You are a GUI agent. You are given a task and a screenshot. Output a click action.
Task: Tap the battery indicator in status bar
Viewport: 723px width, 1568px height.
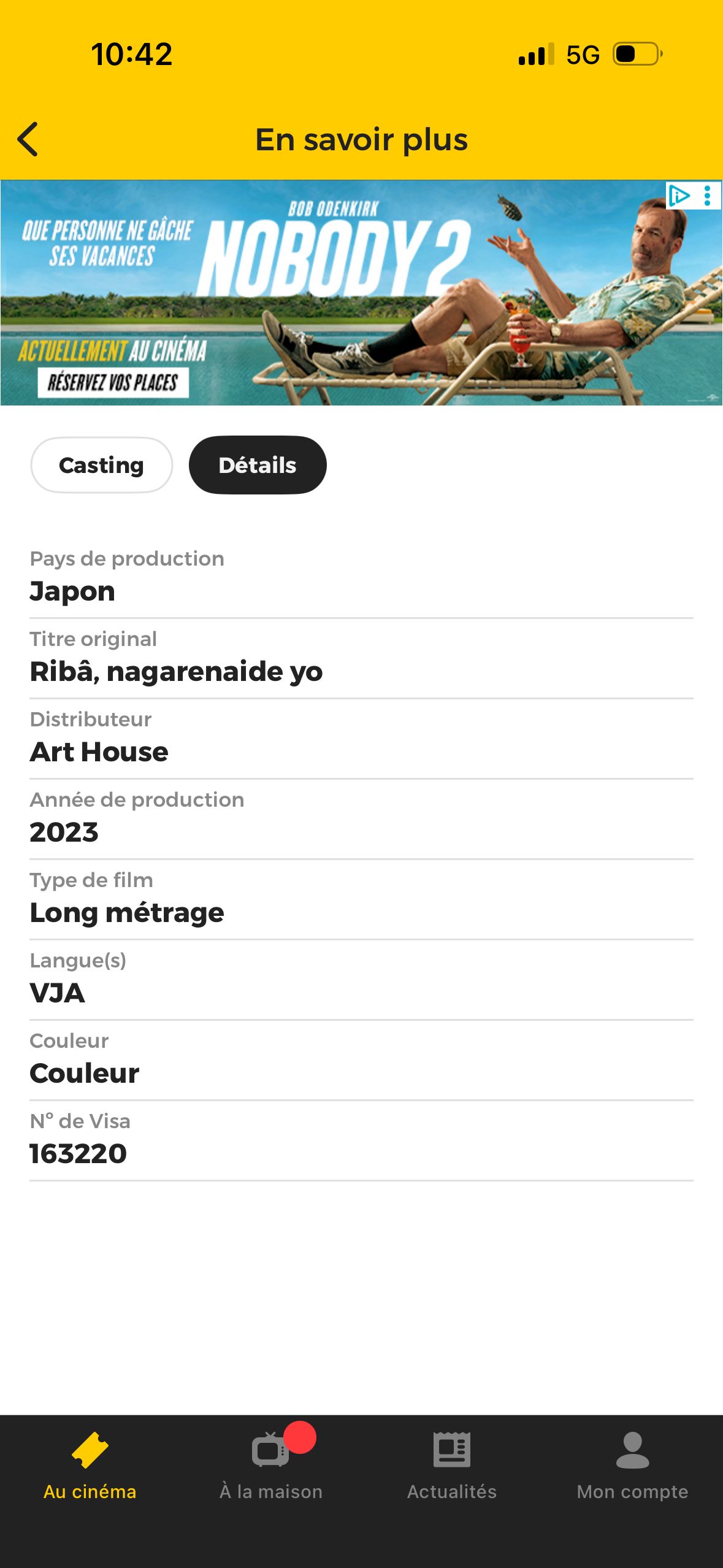tap(638, 54)
